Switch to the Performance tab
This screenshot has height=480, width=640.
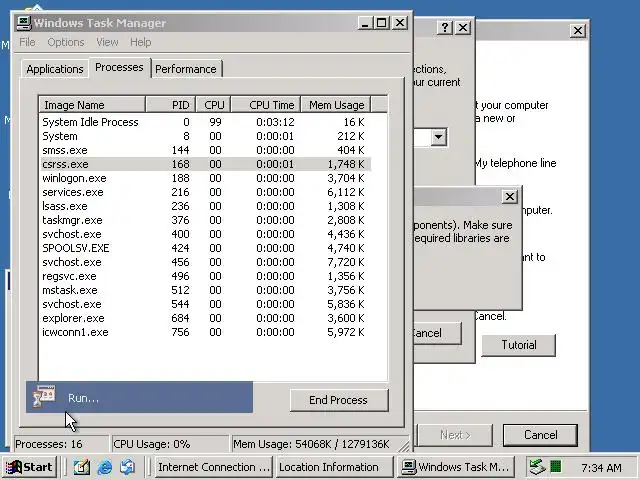[186, 69]
